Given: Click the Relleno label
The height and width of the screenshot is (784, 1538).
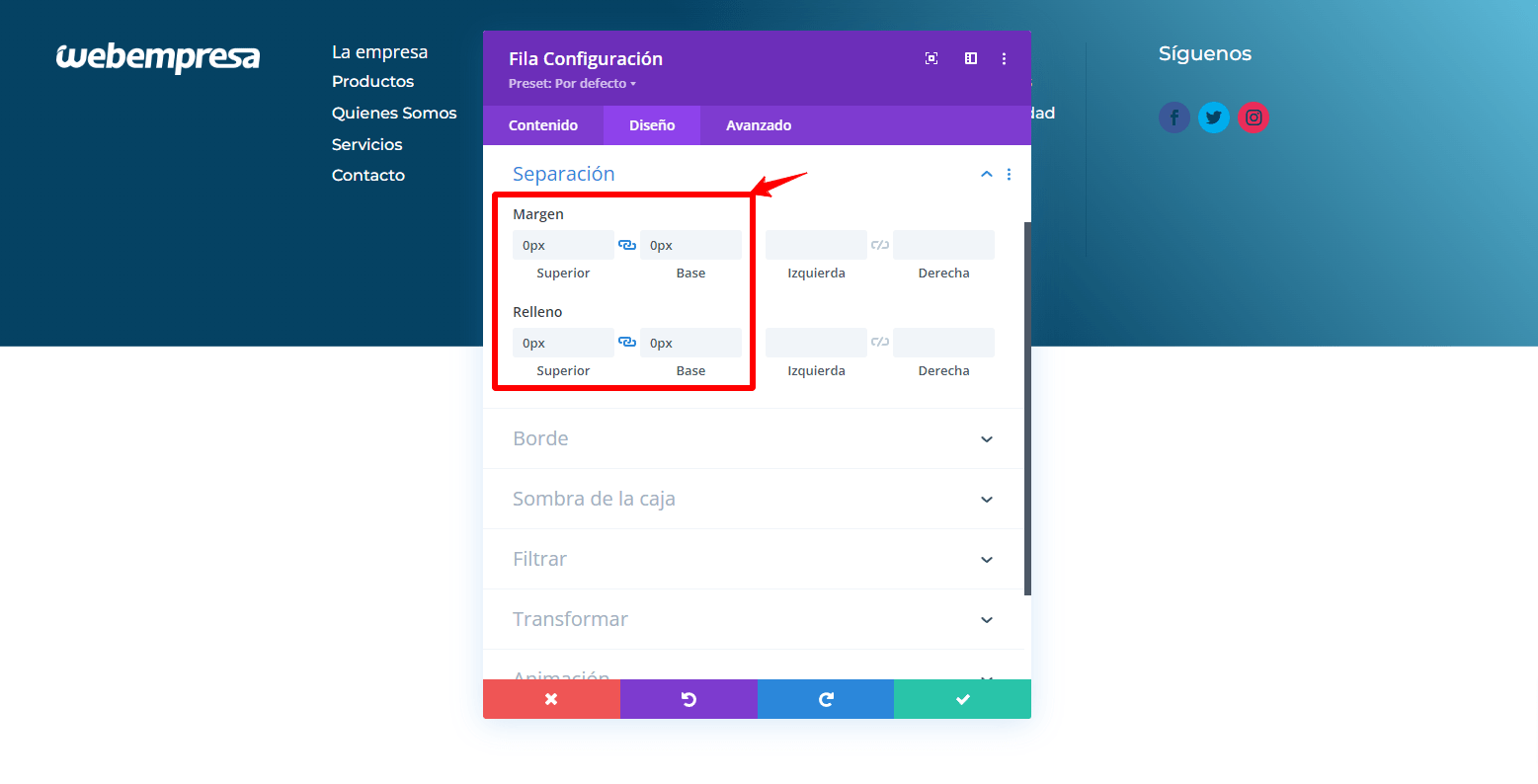Looking at the screenshot, I should 537,312.
